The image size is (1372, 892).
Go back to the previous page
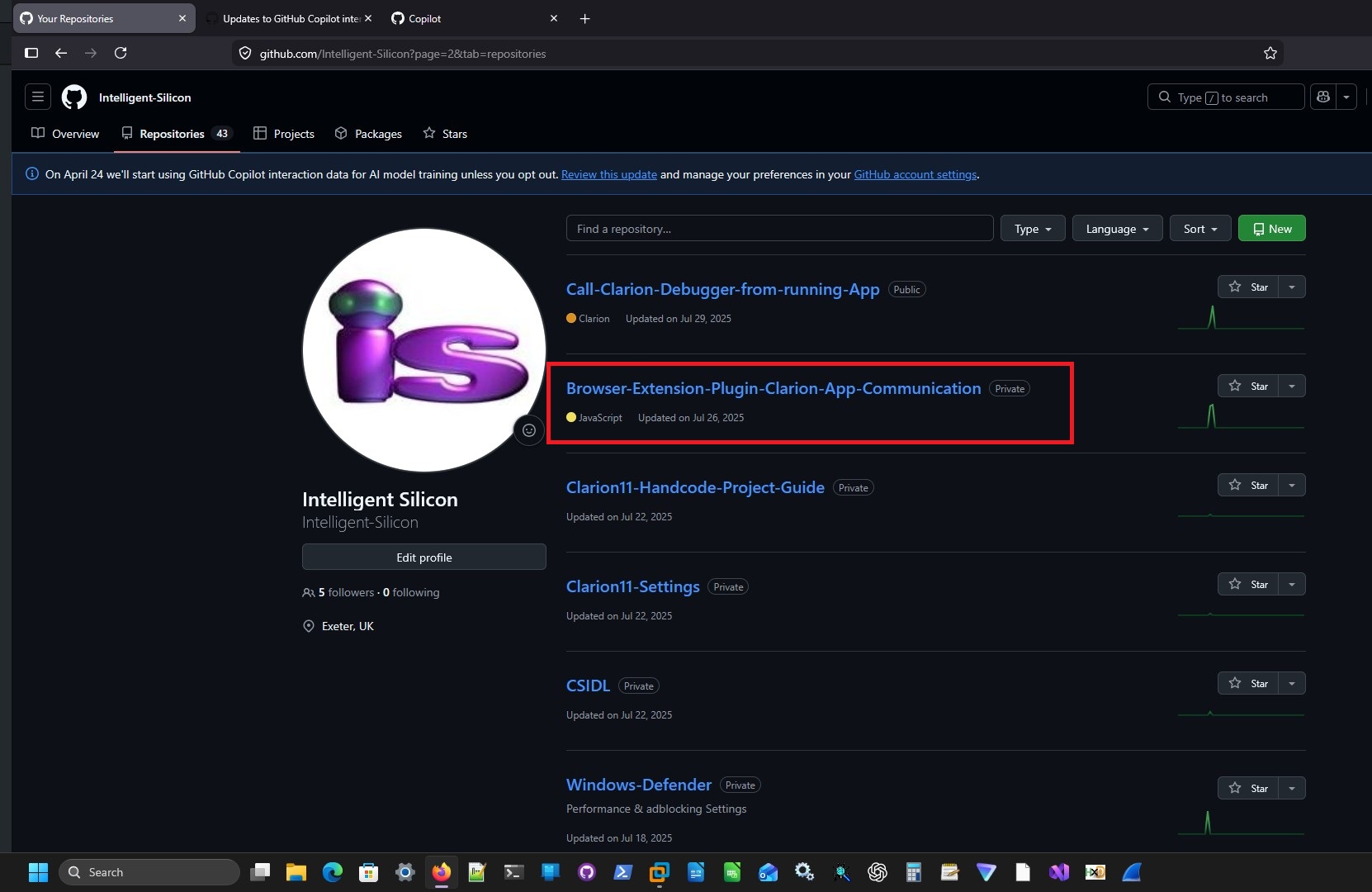61,53
